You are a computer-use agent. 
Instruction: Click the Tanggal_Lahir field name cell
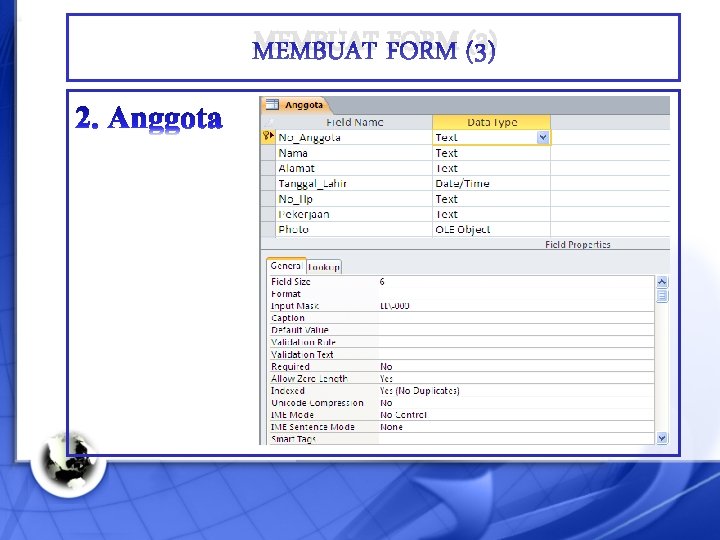tap(354, 184)
